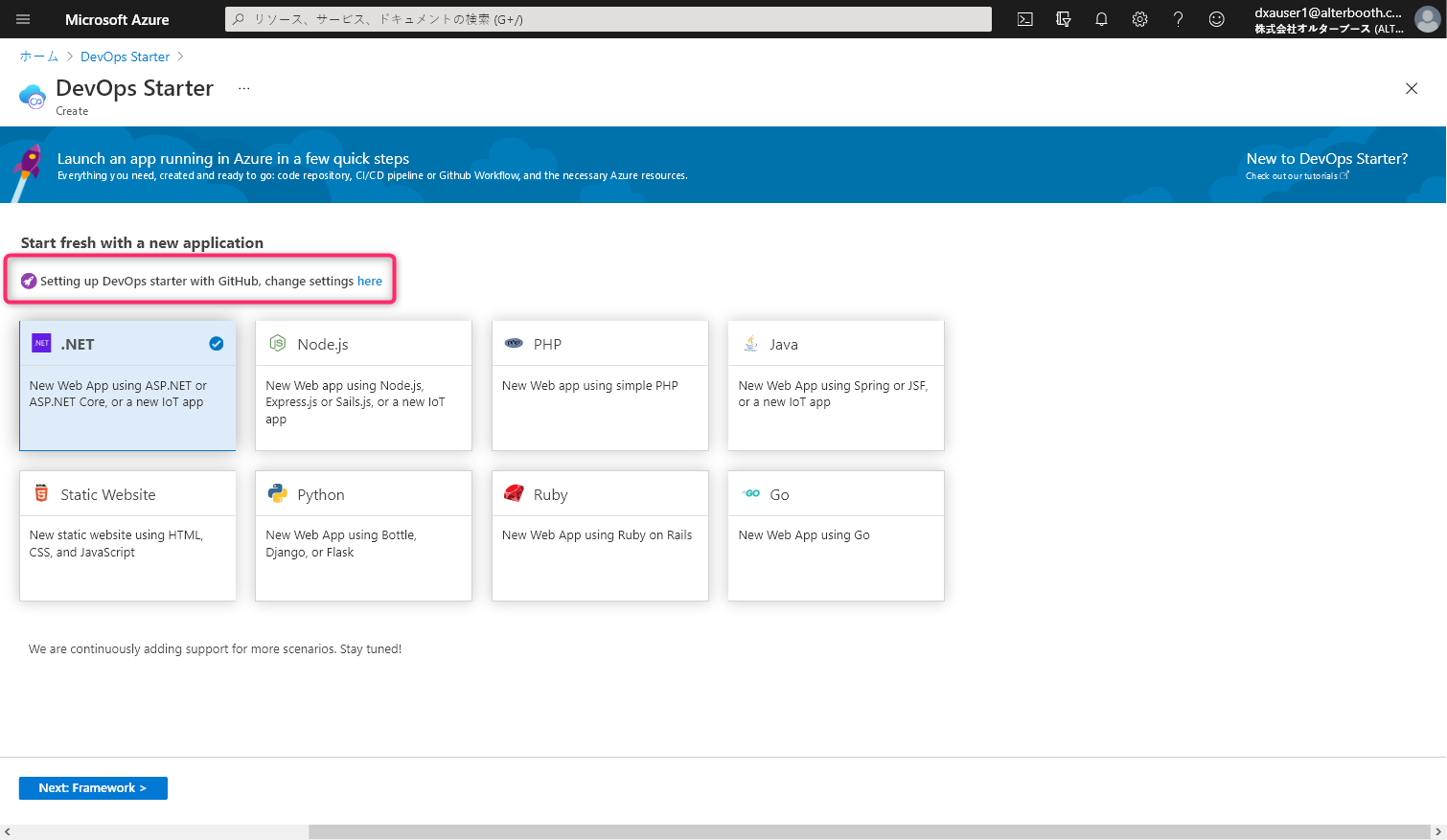Click the Node.js logo icon
Viewport: 1447px width, 840px height.
278,343
